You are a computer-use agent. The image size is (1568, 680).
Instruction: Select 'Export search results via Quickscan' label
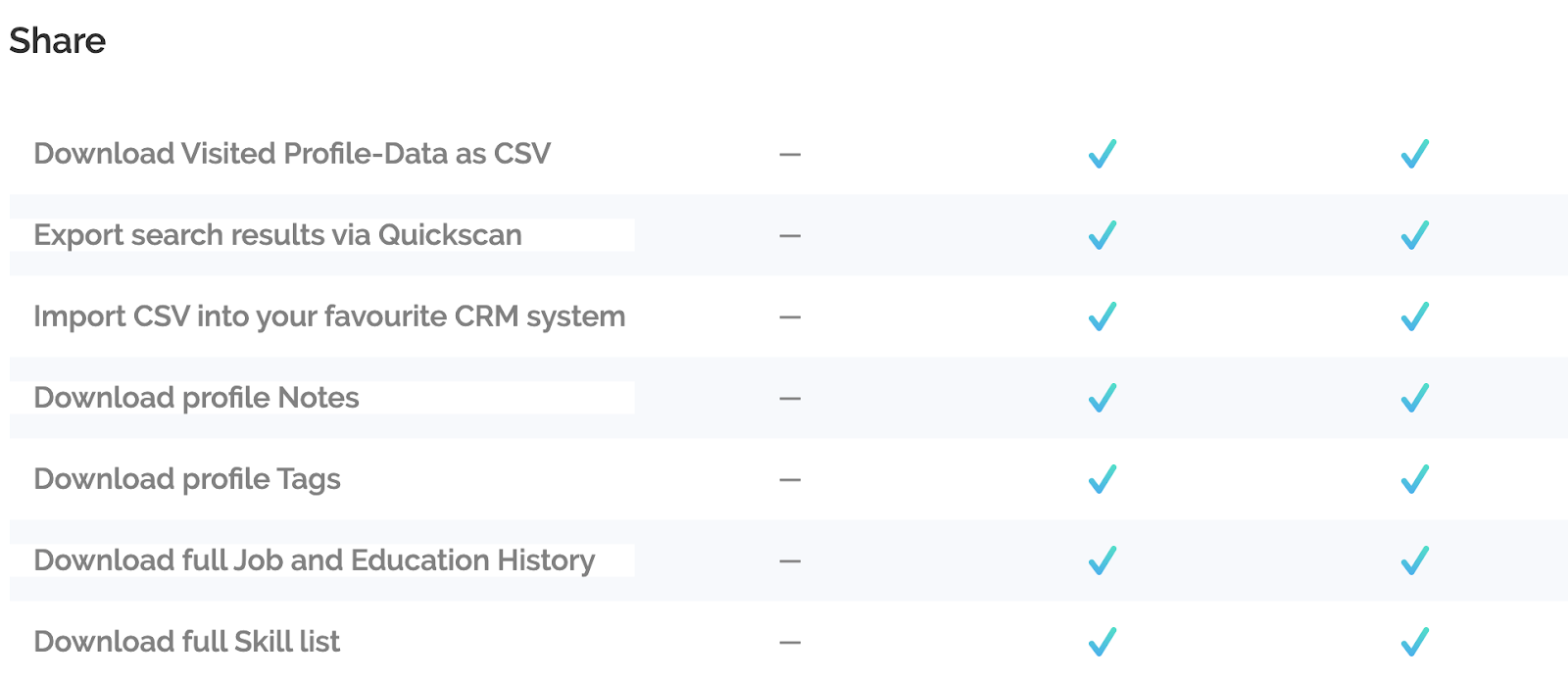pyautogui.click(x=277, y=235)
